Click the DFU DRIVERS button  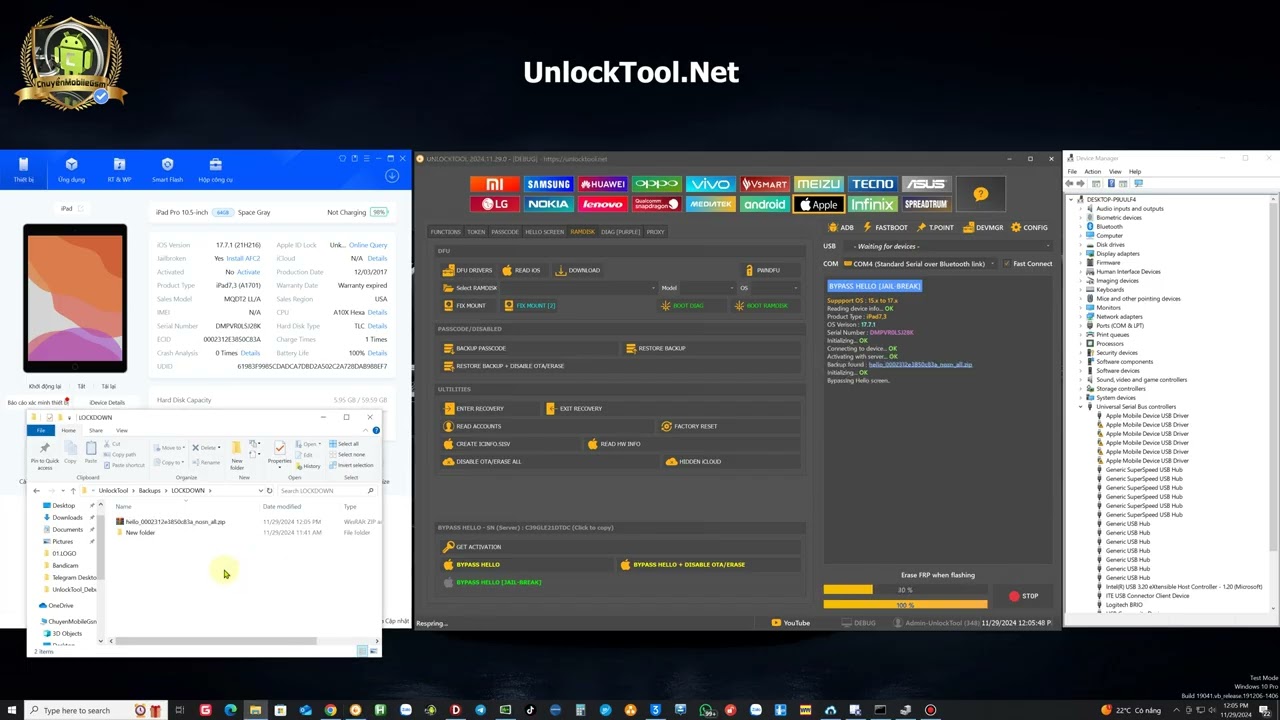point(468,270)
